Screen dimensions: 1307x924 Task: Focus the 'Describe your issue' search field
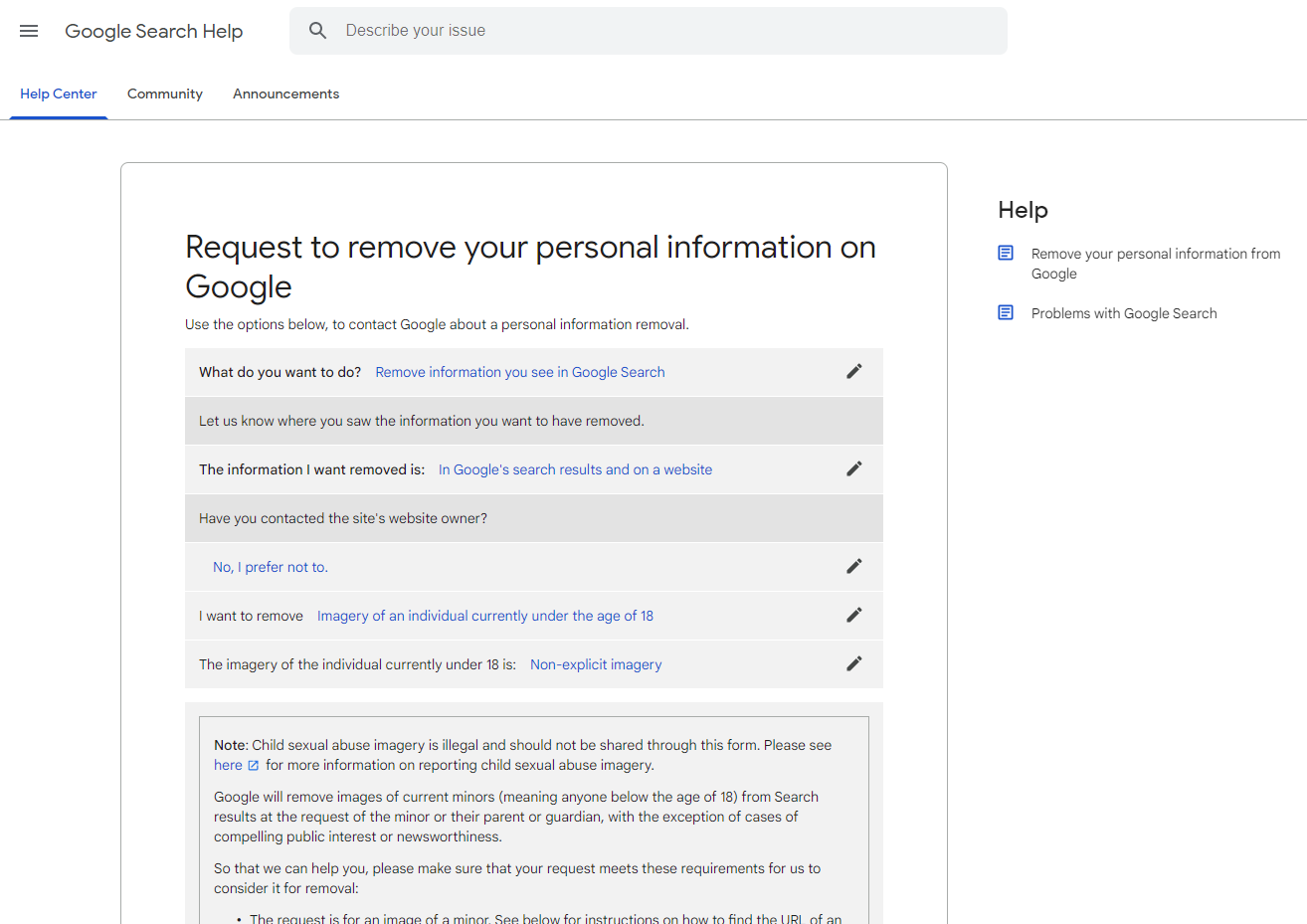click(649, 31)
